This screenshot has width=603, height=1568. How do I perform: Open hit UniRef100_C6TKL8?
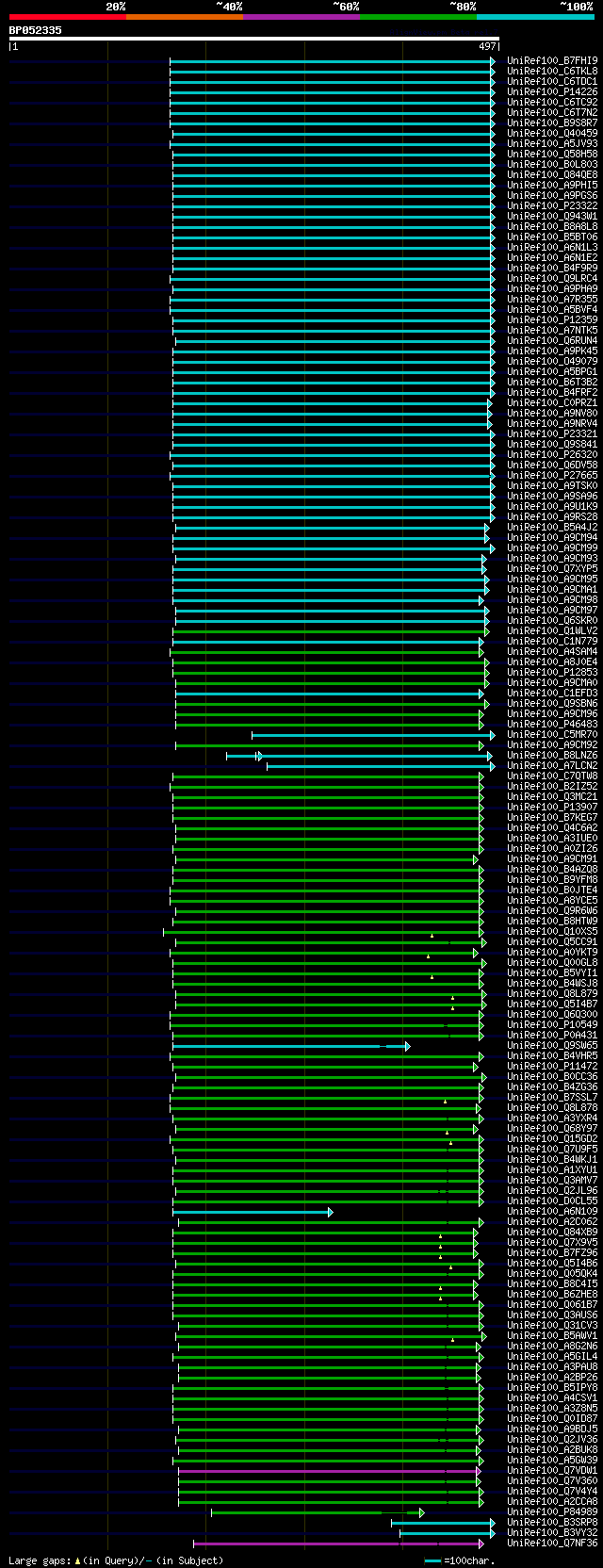coord(552,71)
